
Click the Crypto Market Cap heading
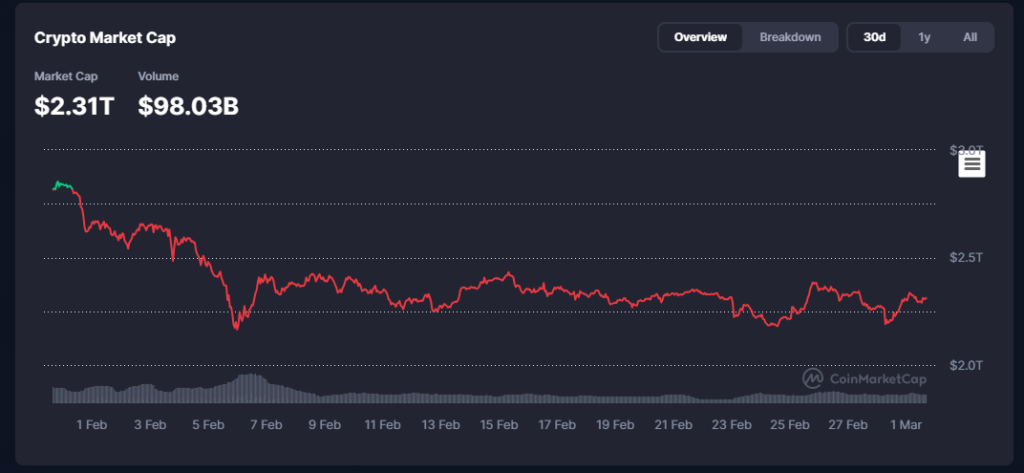[x=105, y=38]
